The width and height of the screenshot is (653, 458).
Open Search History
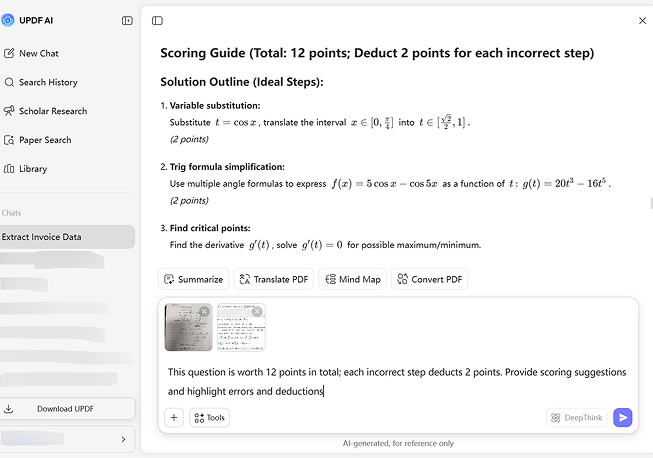[47, 82]
